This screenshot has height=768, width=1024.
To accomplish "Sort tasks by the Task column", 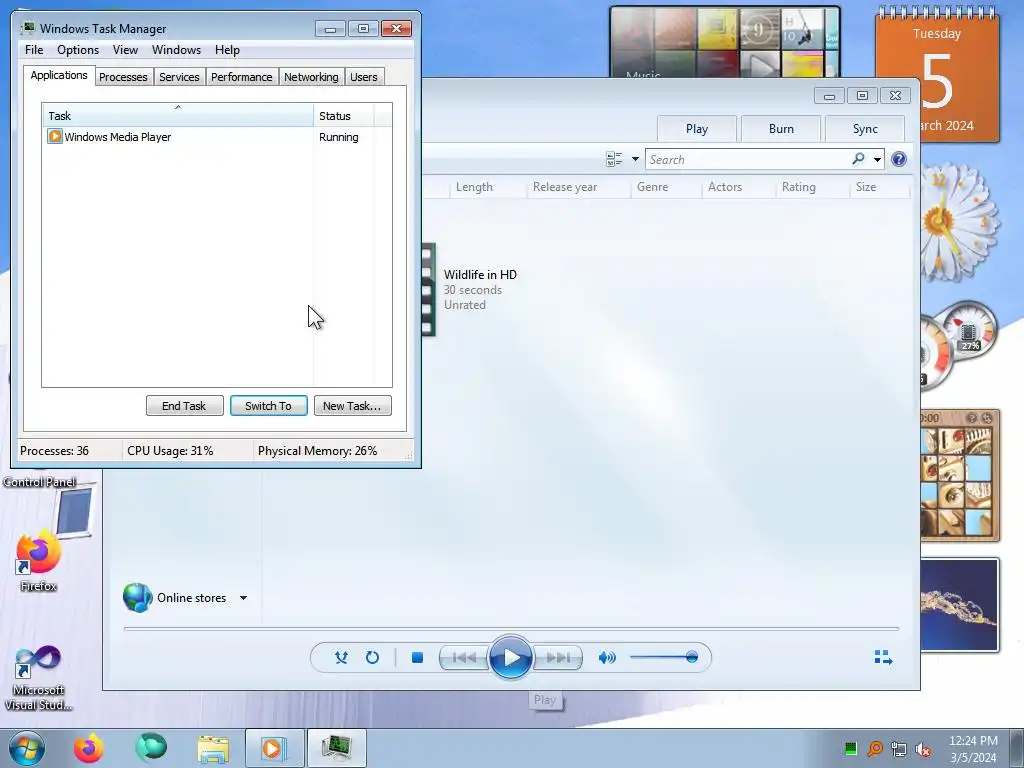I will (178, 116).
